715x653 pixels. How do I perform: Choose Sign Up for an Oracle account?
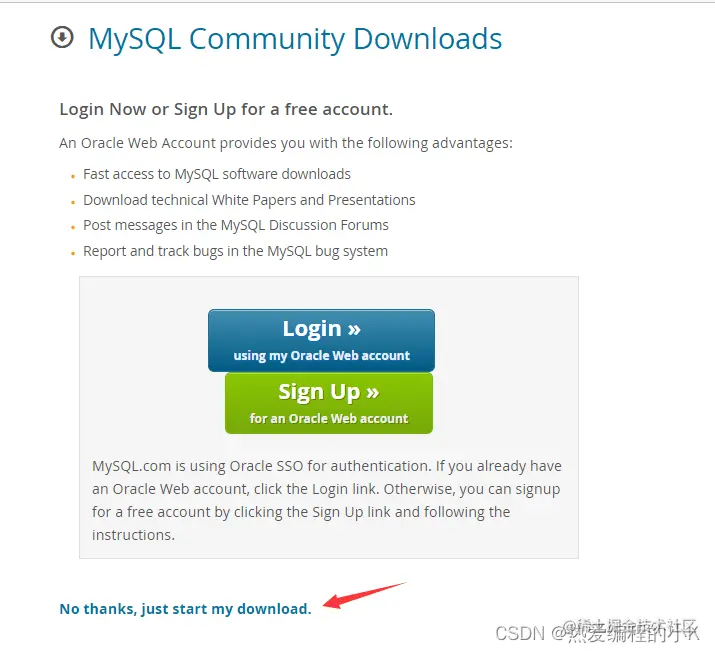tap(329, 403)
